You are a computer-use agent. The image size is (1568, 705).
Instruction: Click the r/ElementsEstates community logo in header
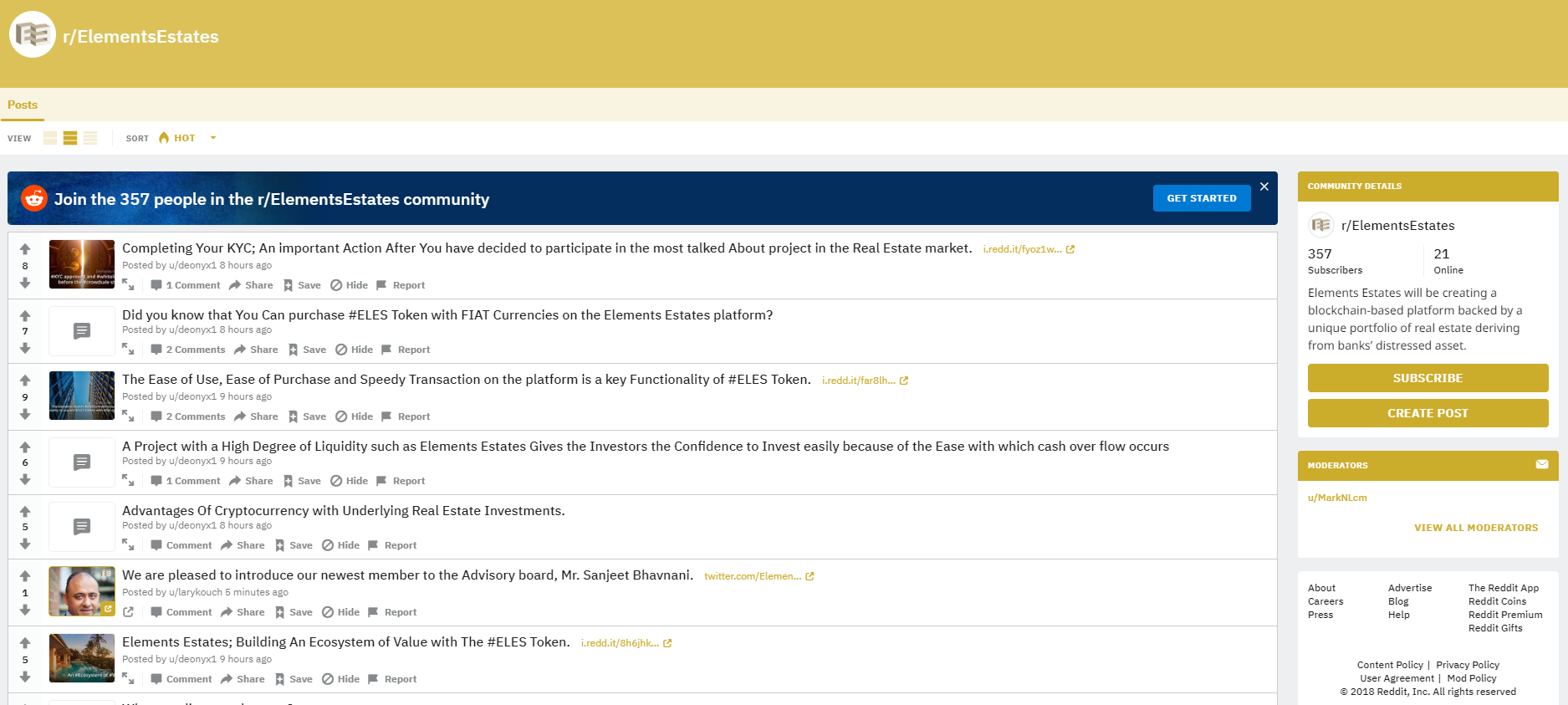point(33,34)
